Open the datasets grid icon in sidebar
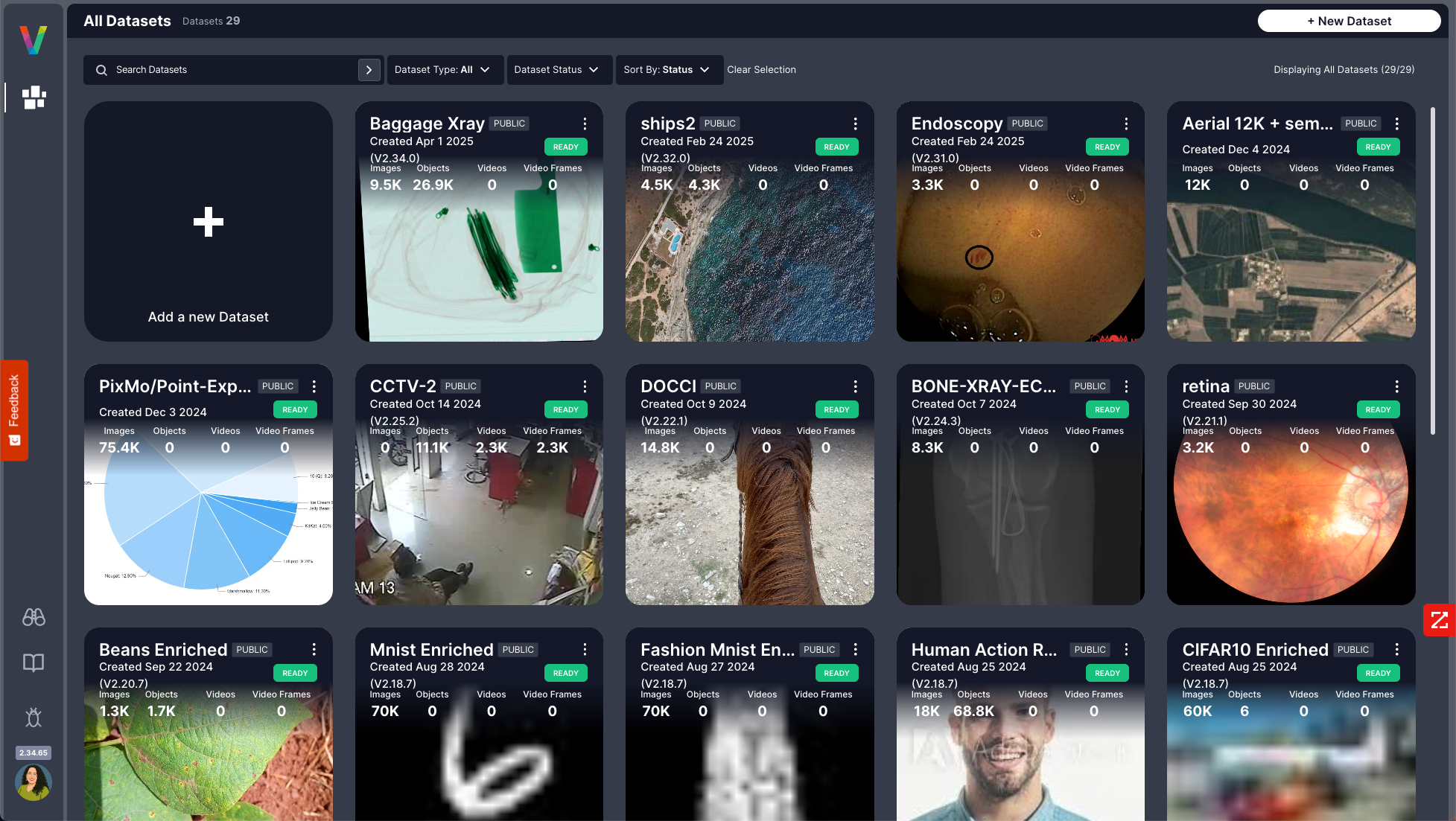This screenshot has width=1456, height=821. [x=34, y=97]
